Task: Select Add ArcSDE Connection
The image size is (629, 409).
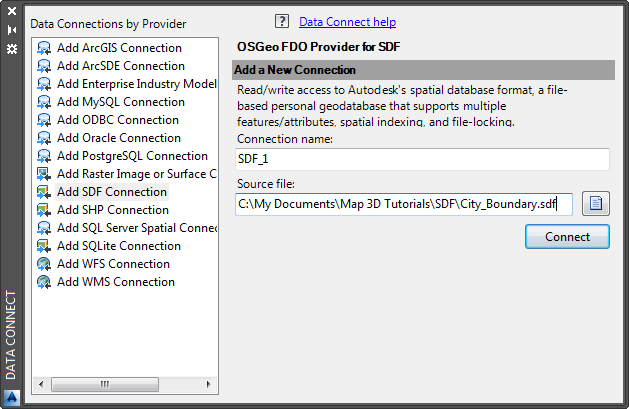Action: click(121, 66)
